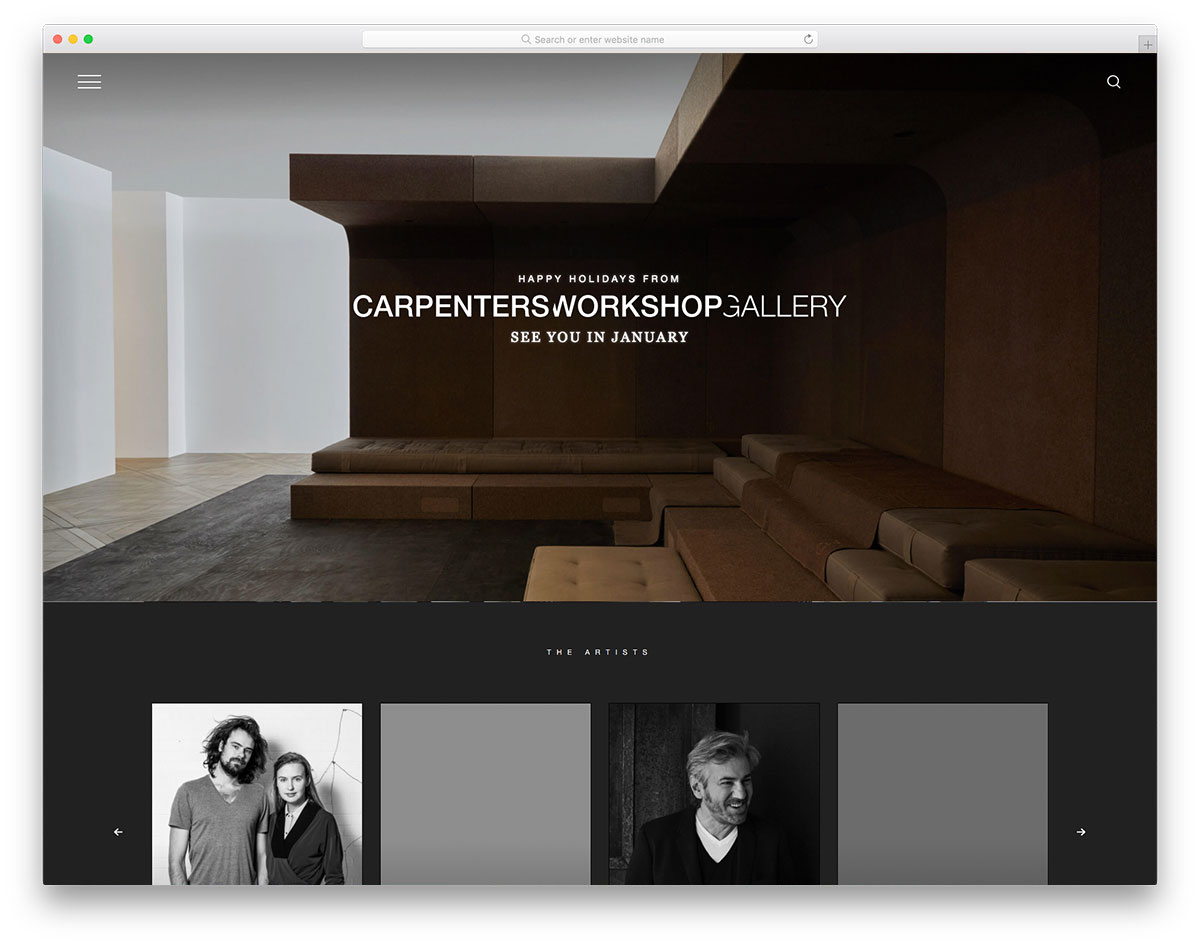Screen dimensions: 1200x946
Task: Select the blank artist card after the duo portrait
Action: (x=485, y=794)
